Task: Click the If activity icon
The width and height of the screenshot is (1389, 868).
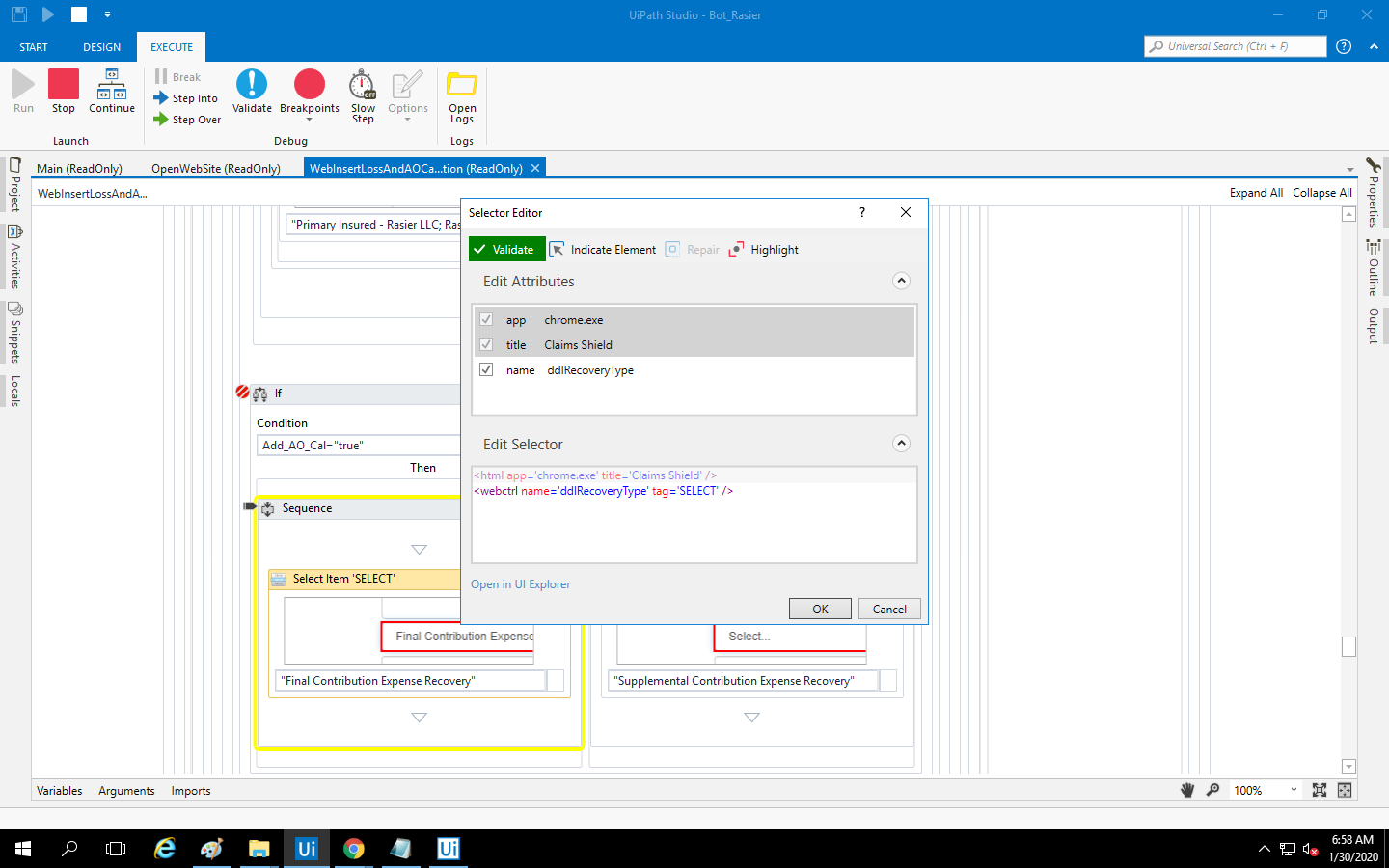Action: tap(260, 393)
